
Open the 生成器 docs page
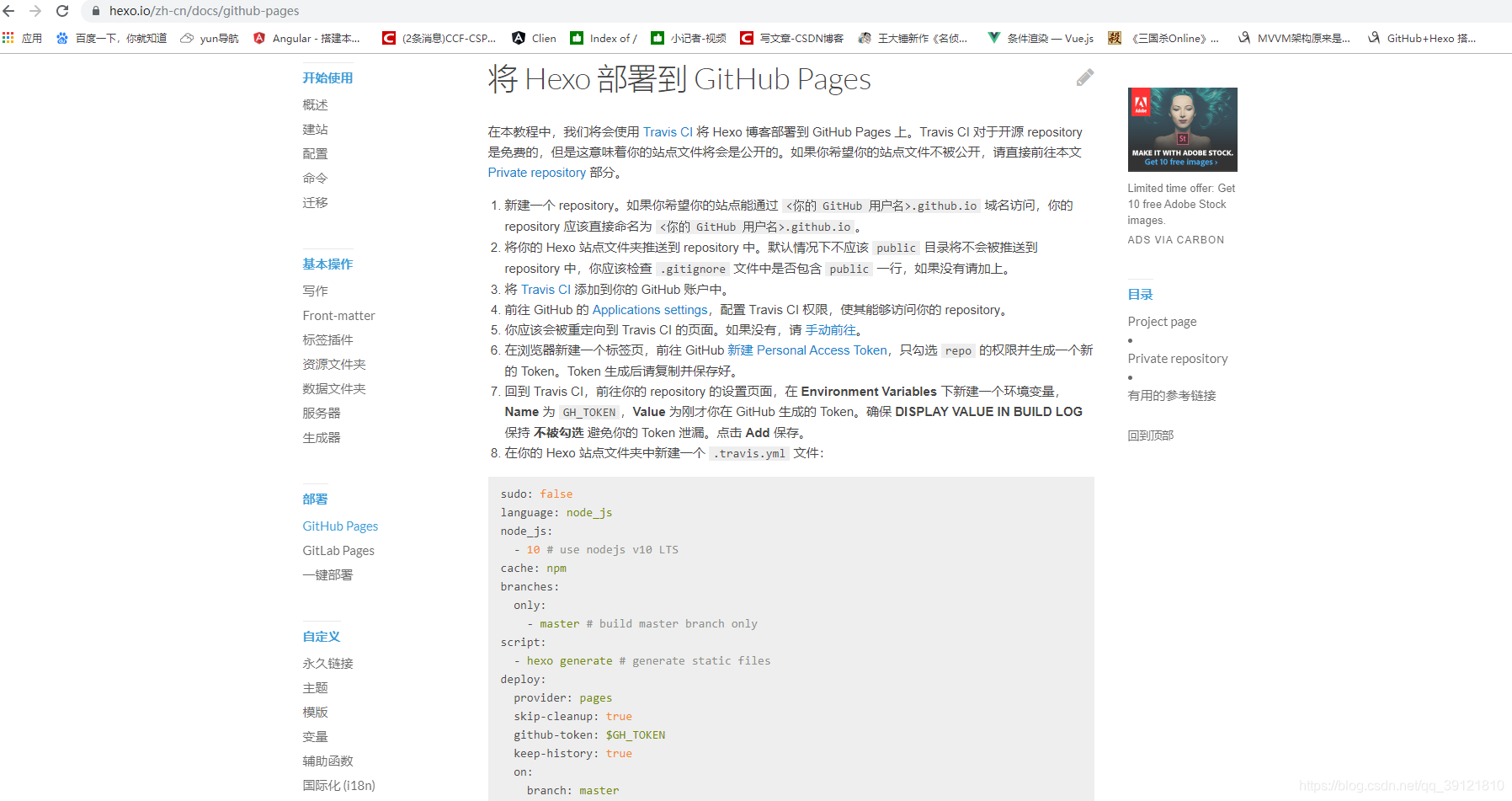tap(322, 437)
